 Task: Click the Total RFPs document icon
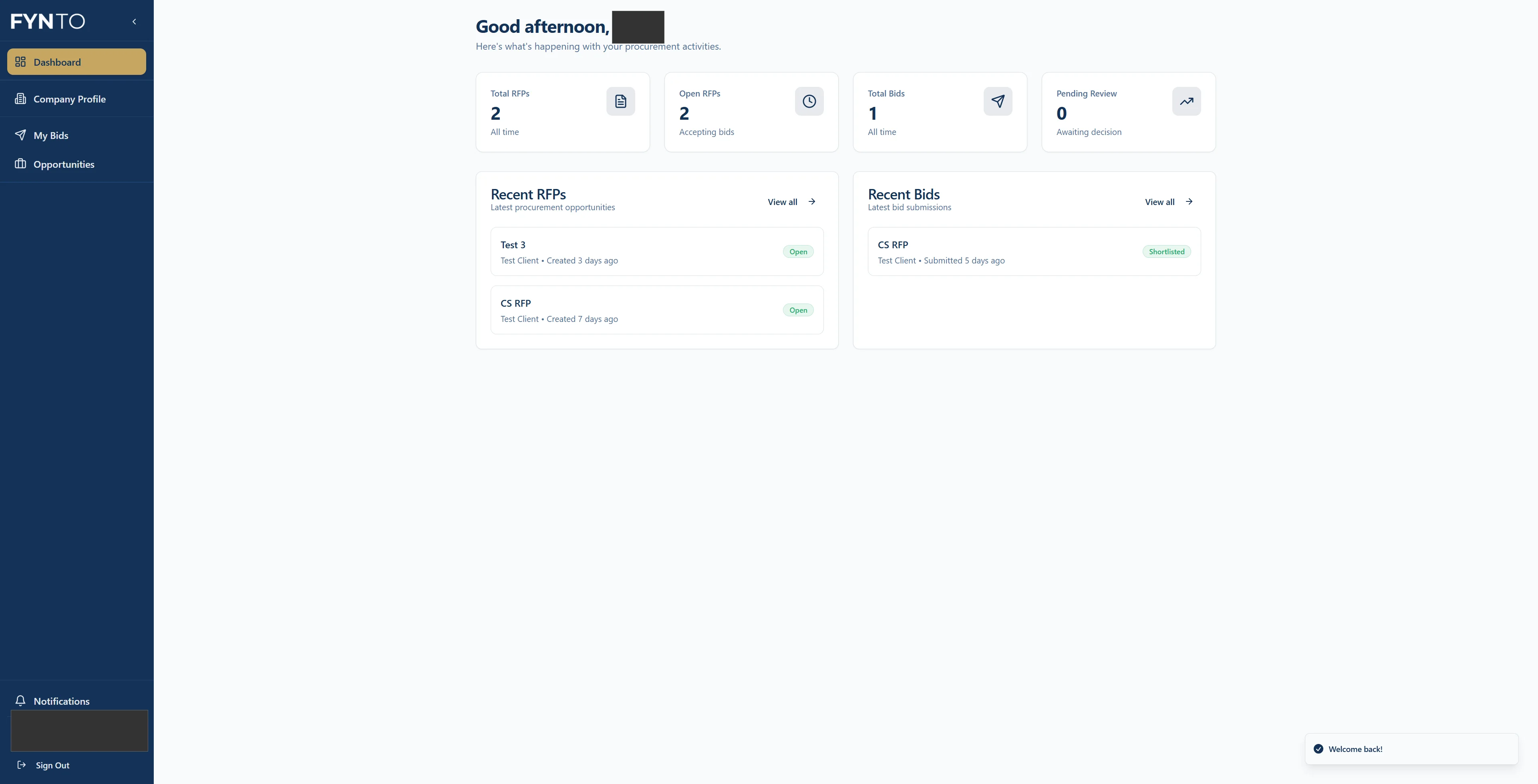(x=620, y=101)
